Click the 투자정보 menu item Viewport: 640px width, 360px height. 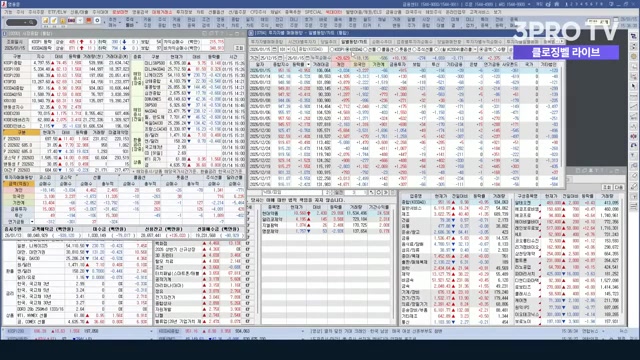tap(184, 12)
